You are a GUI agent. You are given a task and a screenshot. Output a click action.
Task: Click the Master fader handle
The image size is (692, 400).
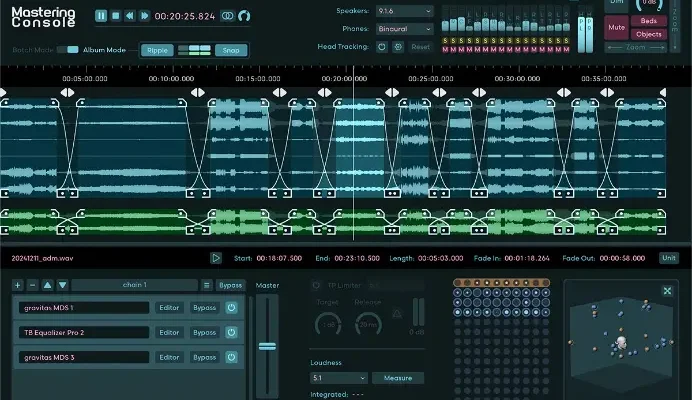click(x=267, y=346)
